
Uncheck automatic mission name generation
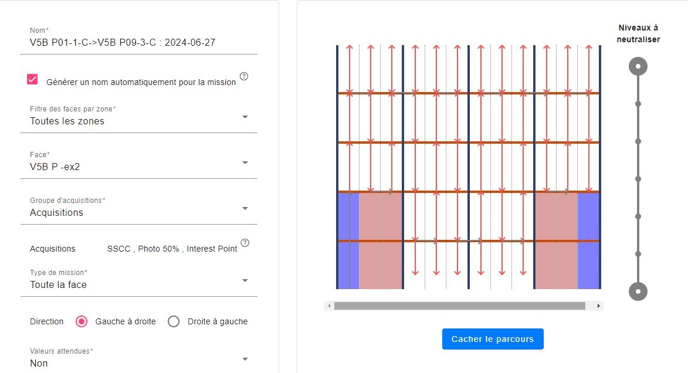[32, 79]
